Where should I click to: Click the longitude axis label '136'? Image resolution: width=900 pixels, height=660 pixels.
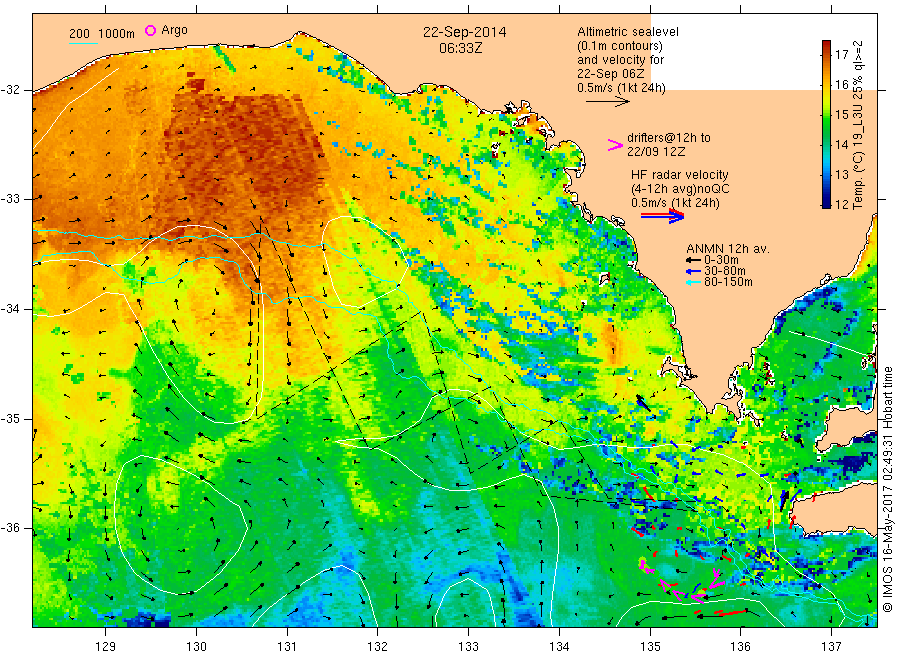click(740, 647)
